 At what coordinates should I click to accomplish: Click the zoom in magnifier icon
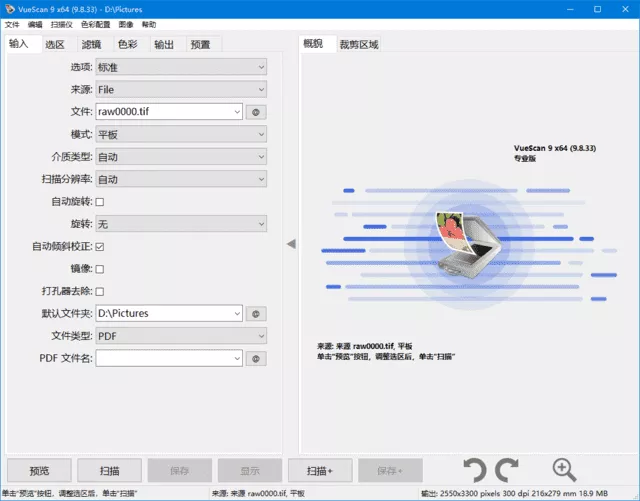(564, 469)
